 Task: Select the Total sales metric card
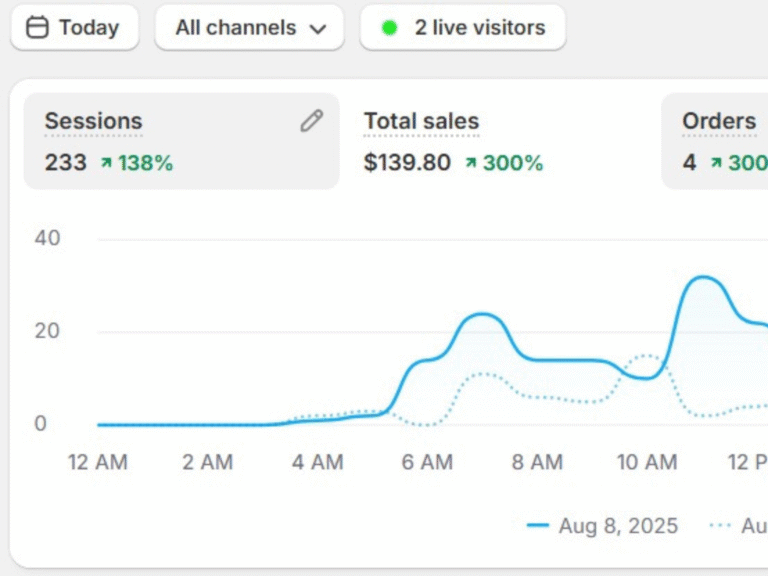click(x=500, y=141)
